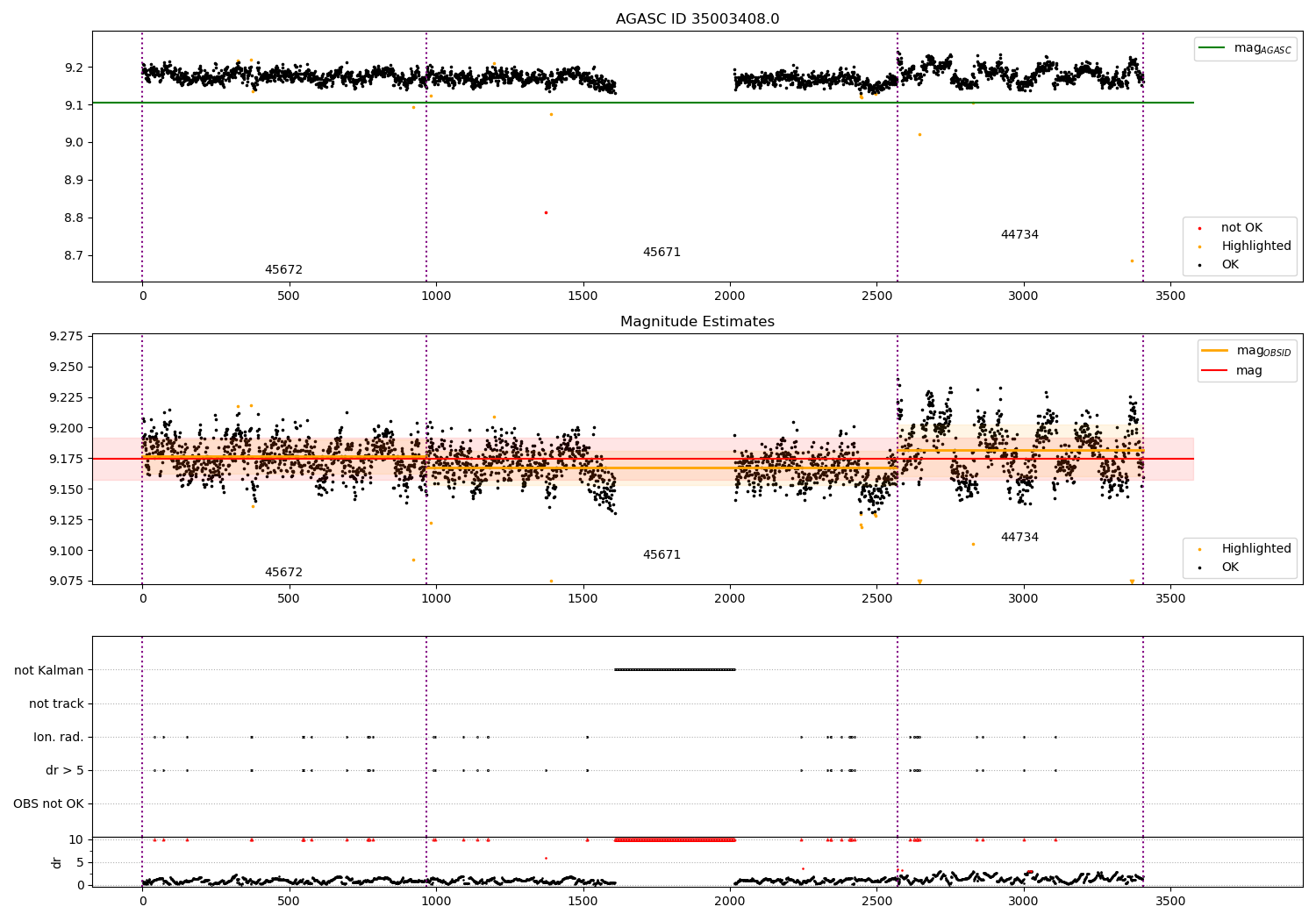
Task: Click label "45672" in the Magnitude Estimates plot
Action: [283, 573]
